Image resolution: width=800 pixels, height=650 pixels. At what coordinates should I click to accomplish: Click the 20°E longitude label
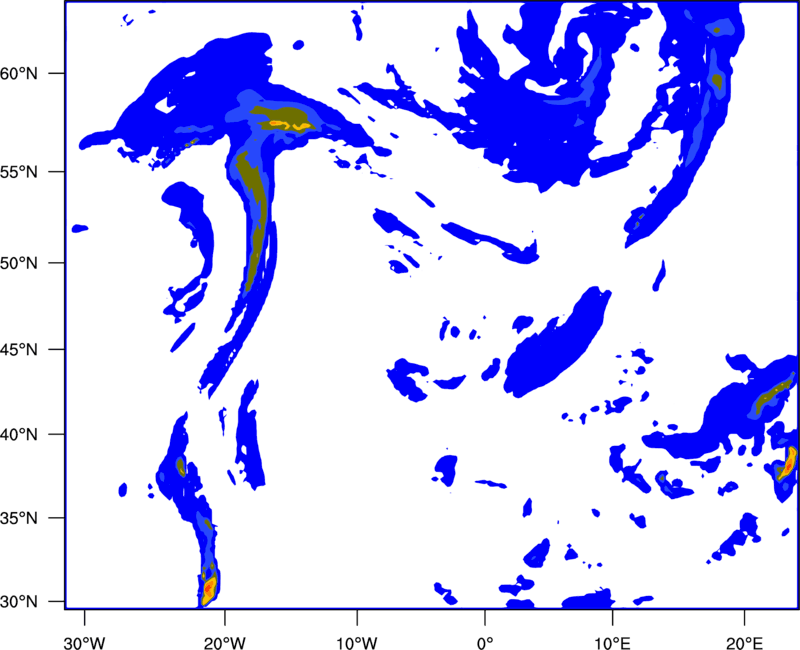(744, 643)
